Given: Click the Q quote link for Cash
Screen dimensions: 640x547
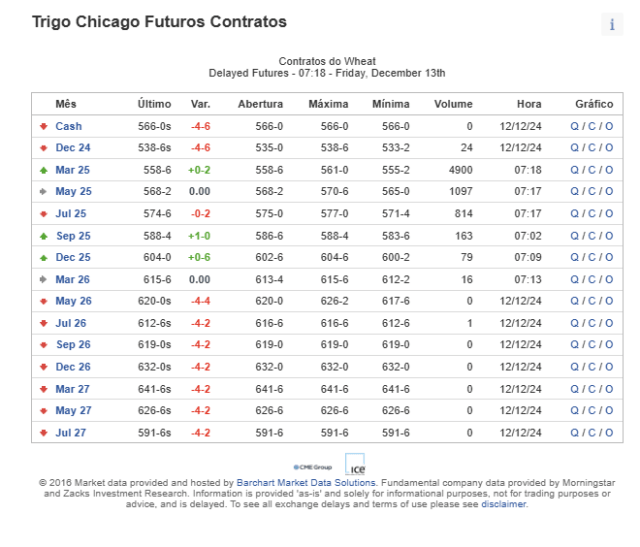Looking at the screenshot, I should point(574,126).
